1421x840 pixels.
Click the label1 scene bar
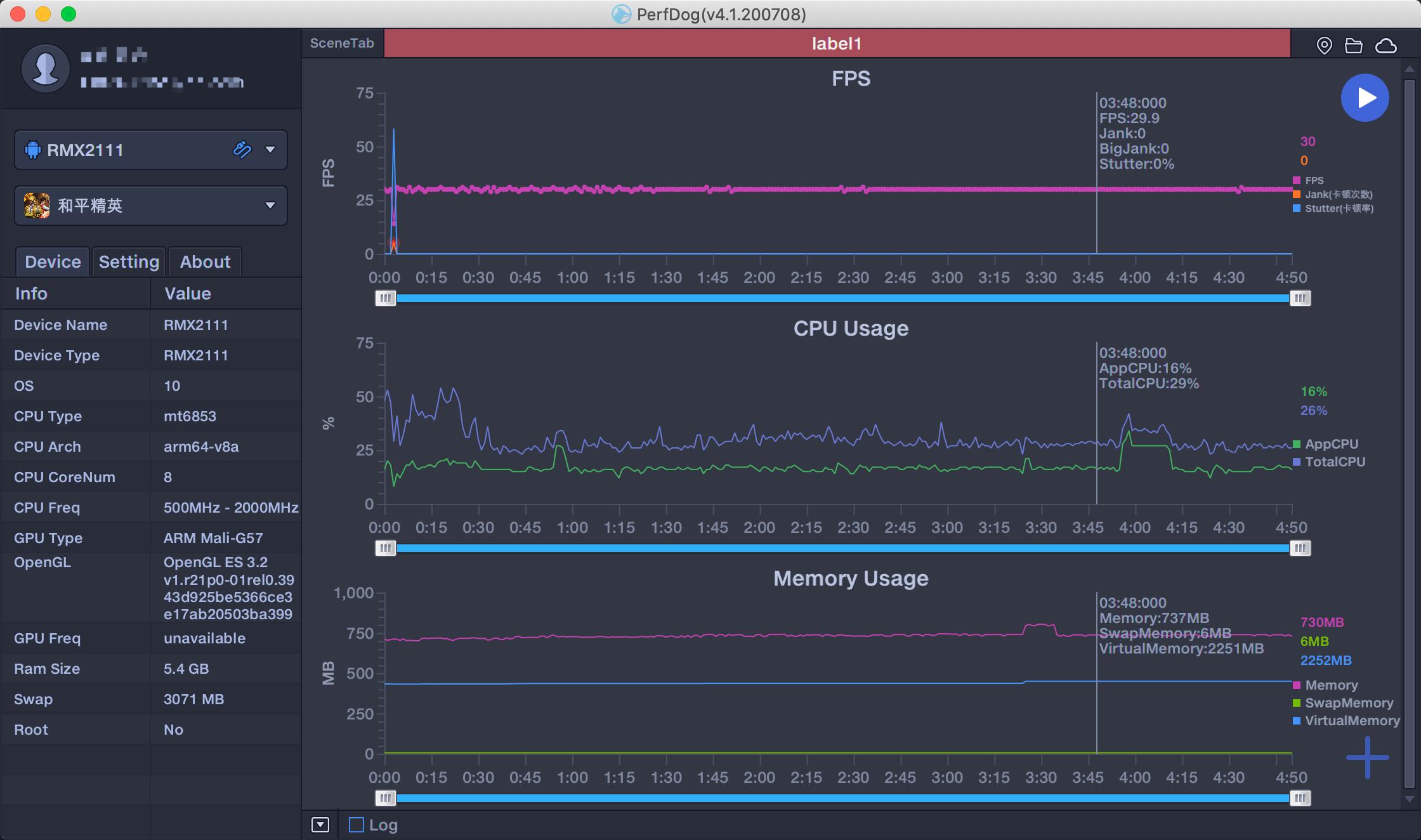[x=836, y=43]
